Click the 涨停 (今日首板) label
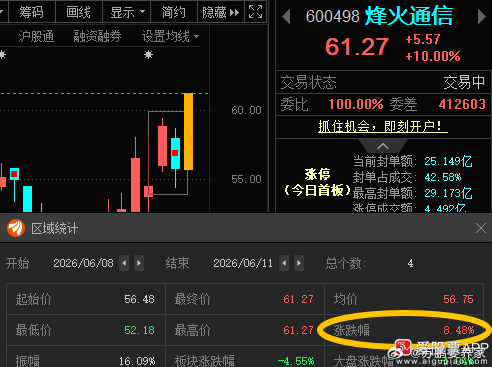This screenshot has width=492, height=367. (317, 182)
